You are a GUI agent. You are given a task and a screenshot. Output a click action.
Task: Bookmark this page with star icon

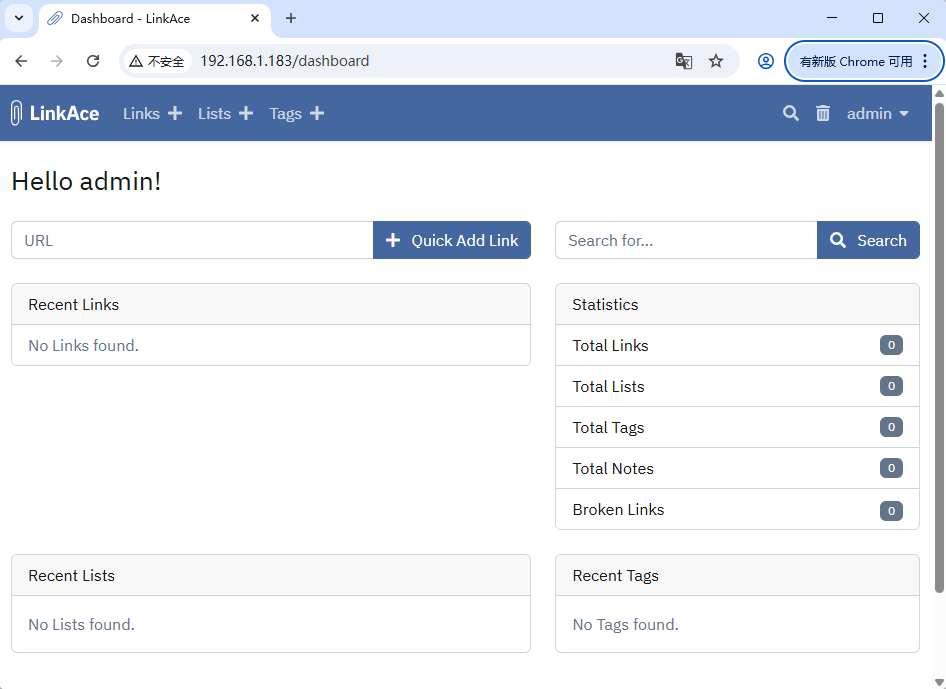click(716, 61)
